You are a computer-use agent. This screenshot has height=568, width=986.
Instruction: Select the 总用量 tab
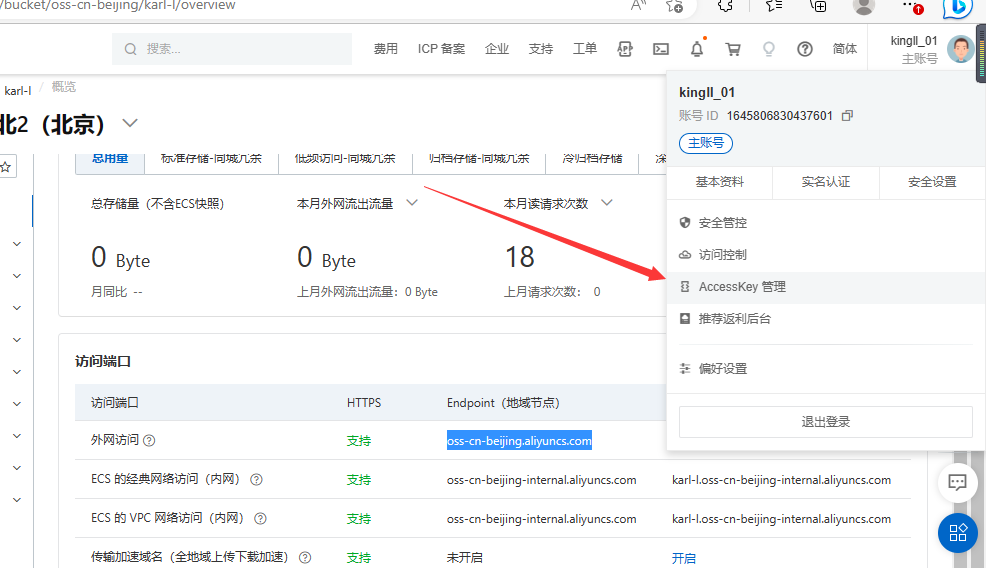(110, 162)
